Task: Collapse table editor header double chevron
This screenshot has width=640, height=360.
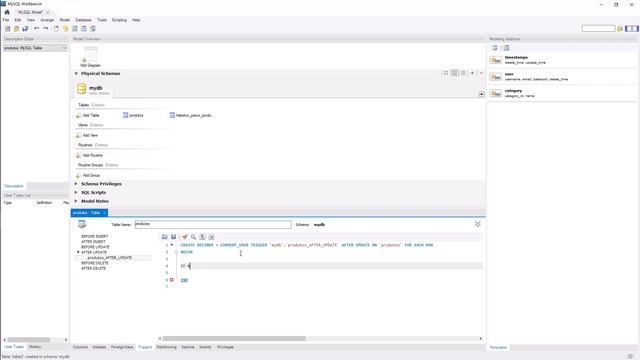Action: (x=478, y=224)
